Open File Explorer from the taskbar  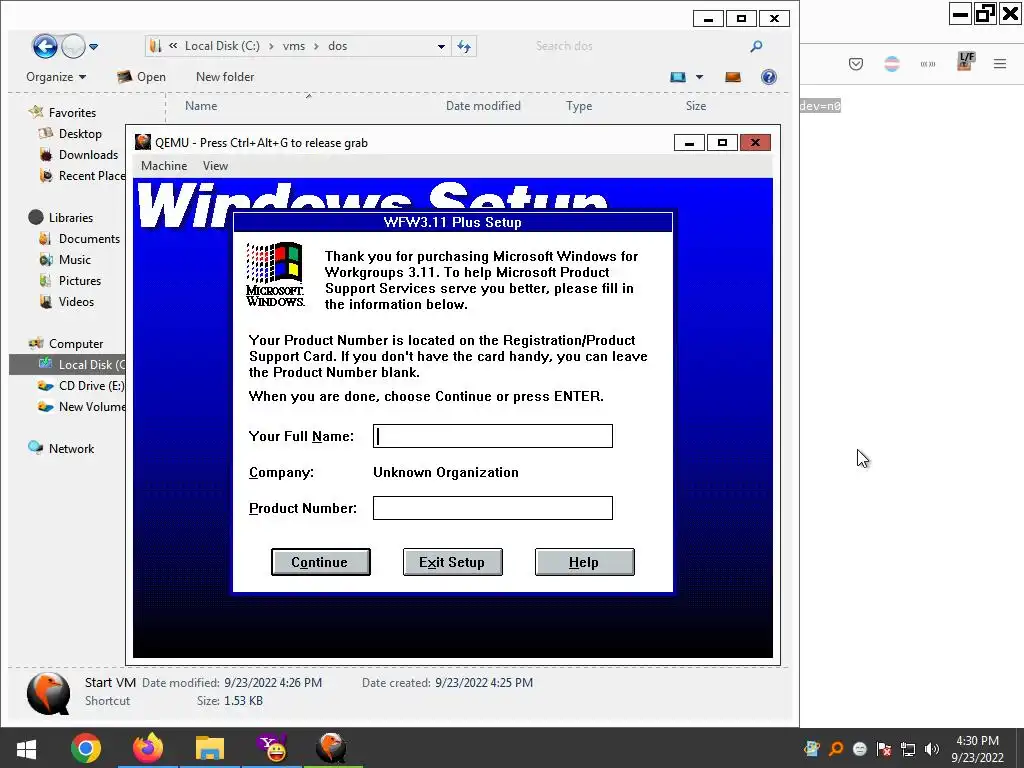tap(210, 748)
